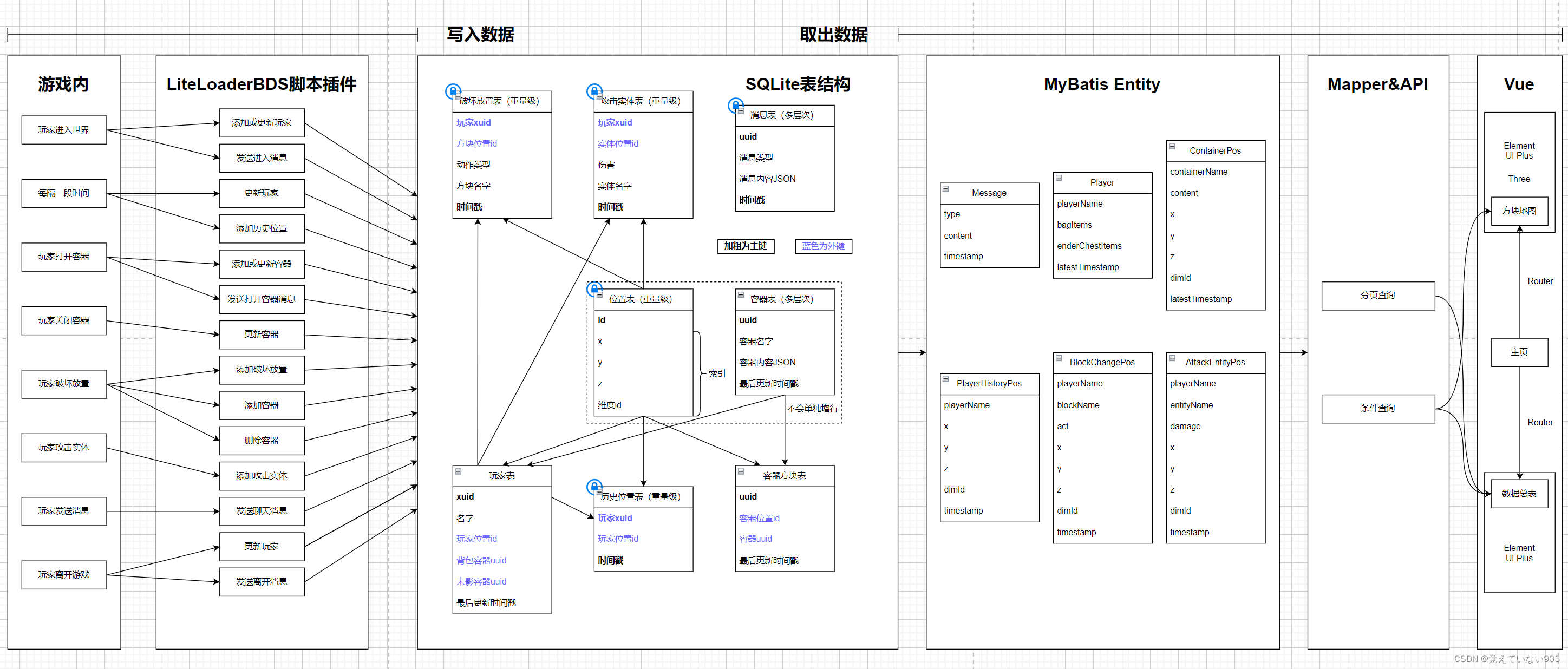Click the 不会单独增行 label
This screenshot has height=669, width=1568.
pyautogui.click(x=813, y=409)
